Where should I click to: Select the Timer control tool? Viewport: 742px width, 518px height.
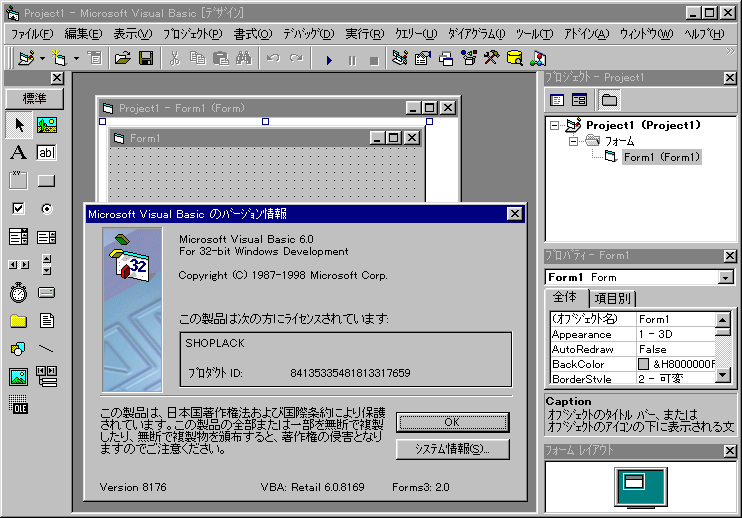click(x=19, y=293)
